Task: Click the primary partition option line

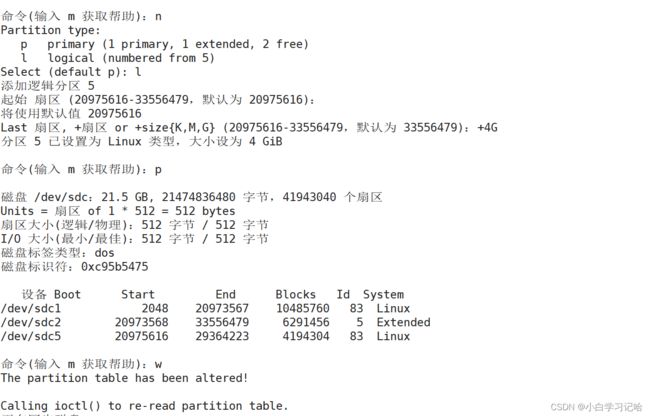Action: (165, 44)
